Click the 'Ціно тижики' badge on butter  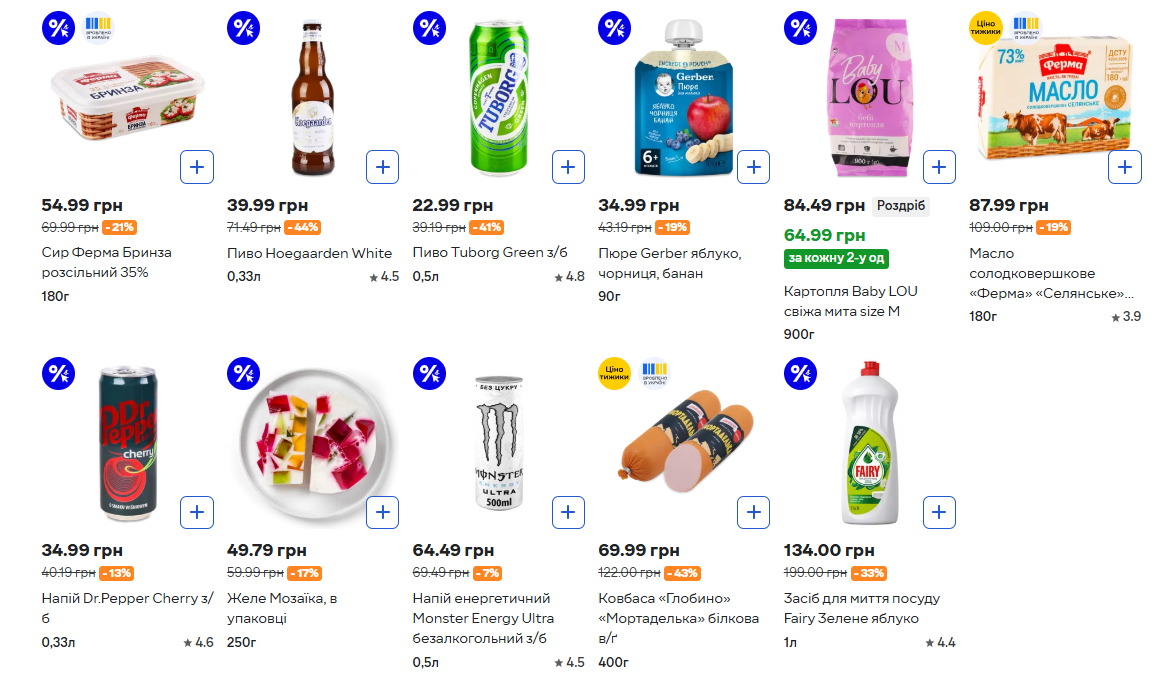[985, 28]
